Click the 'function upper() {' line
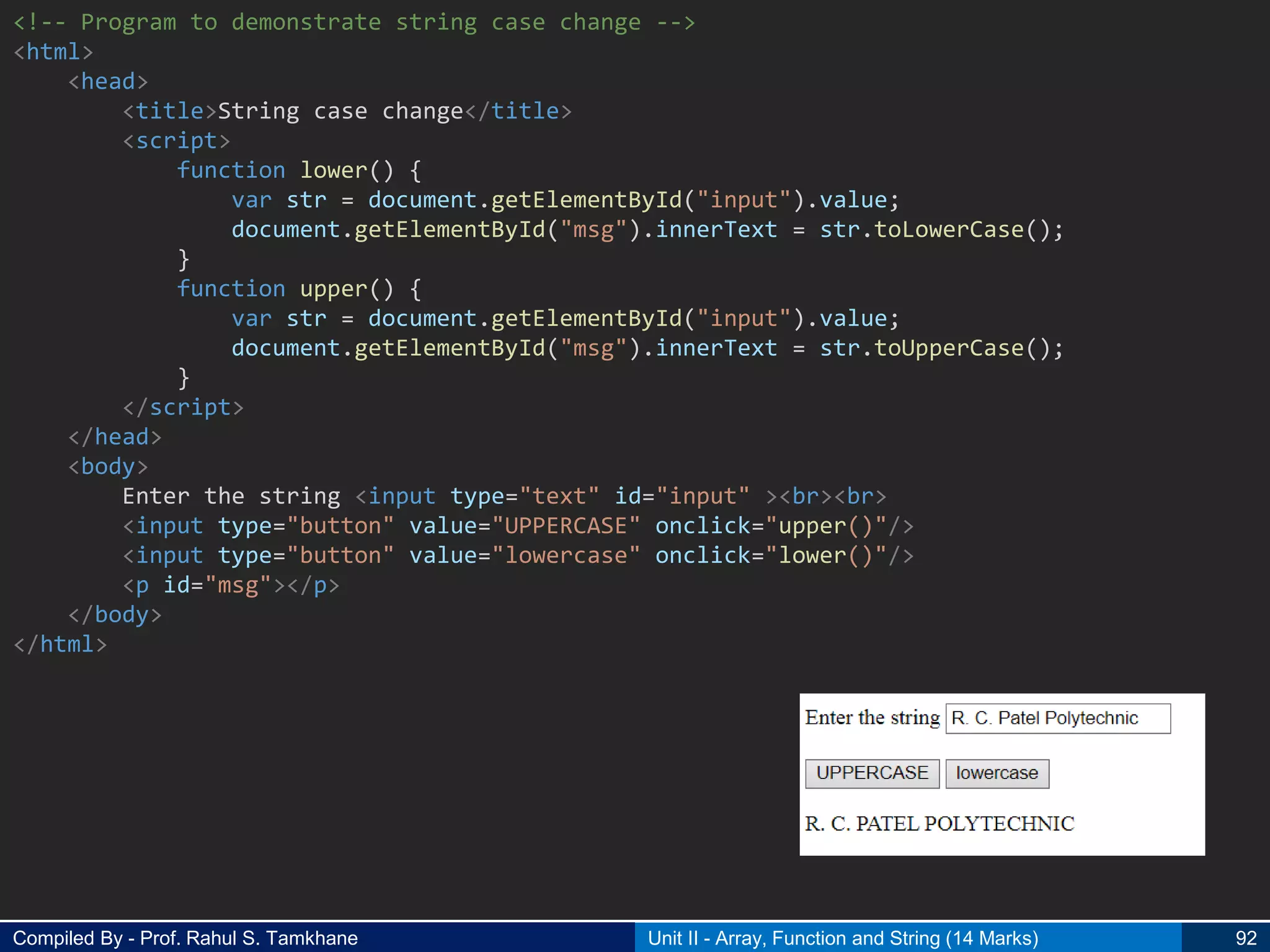1270x952 pixels. point(300,289)
